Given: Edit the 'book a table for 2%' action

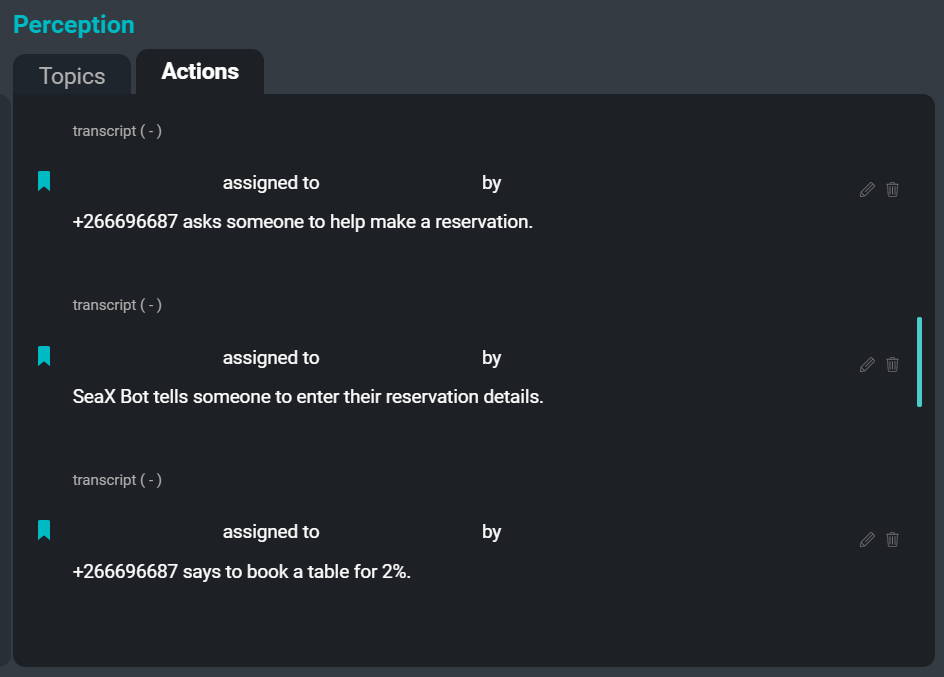Looking at the screenshot, I should pos(866,539).
